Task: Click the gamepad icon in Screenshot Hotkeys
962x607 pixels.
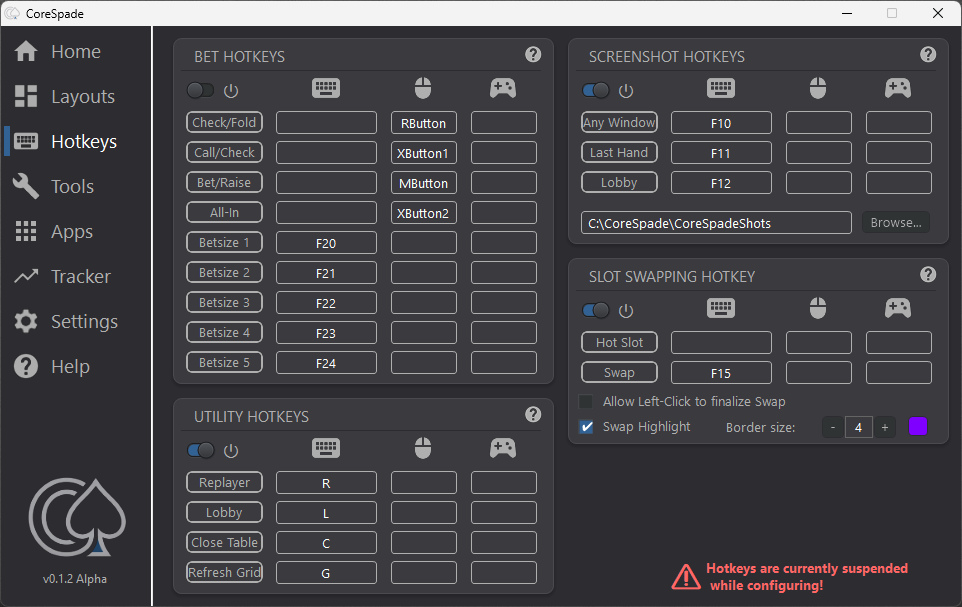Action: pyautogui.click(x=898, y=88)
